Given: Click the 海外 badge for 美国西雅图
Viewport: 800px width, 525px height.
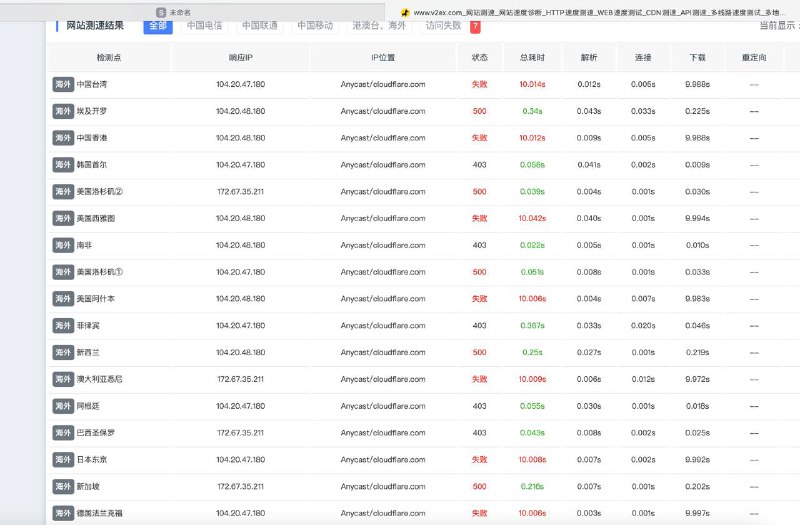Looking at the screenshot, I should pos(63,218).
